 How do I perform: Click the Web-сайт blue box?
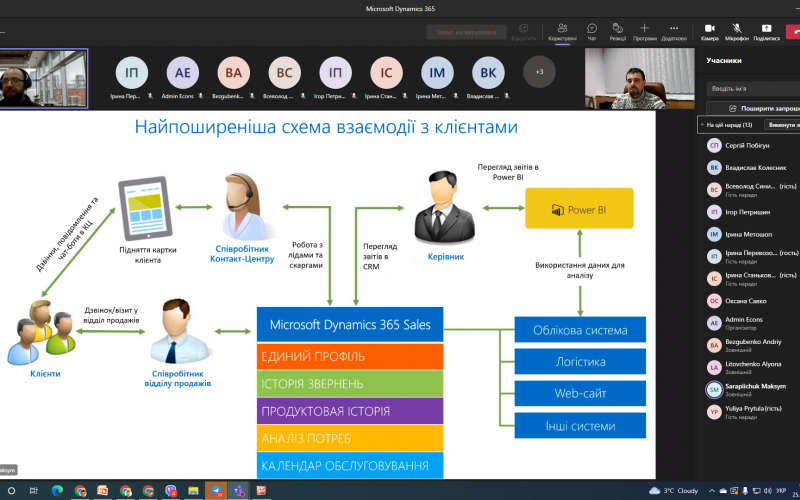580,393
